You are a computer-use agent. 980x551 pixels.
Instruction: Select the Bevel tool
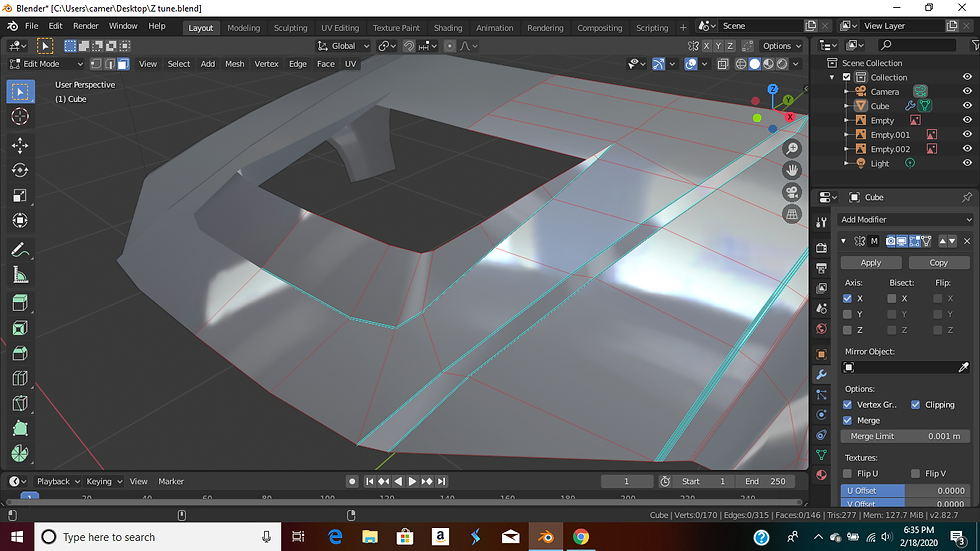[20, 354]
